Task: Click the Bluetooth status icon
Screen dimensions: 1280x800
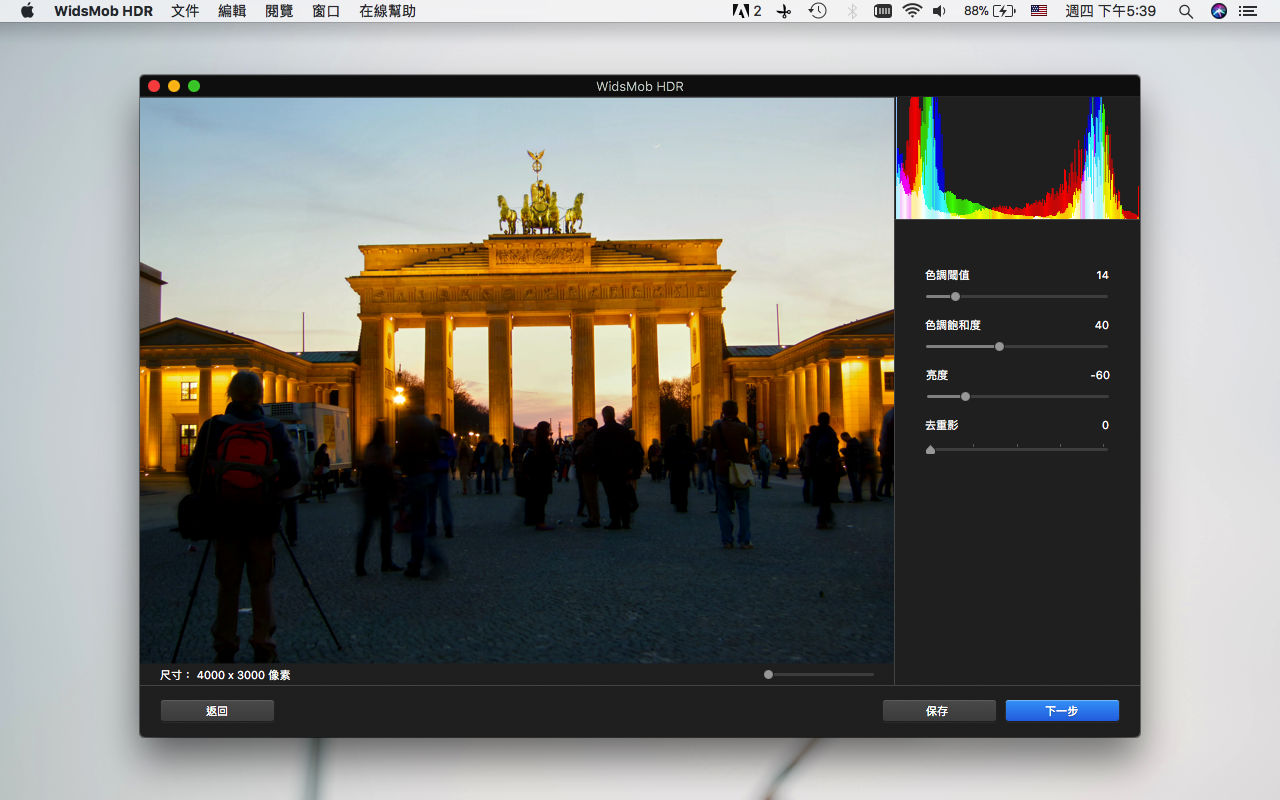Action: point(852,11)
